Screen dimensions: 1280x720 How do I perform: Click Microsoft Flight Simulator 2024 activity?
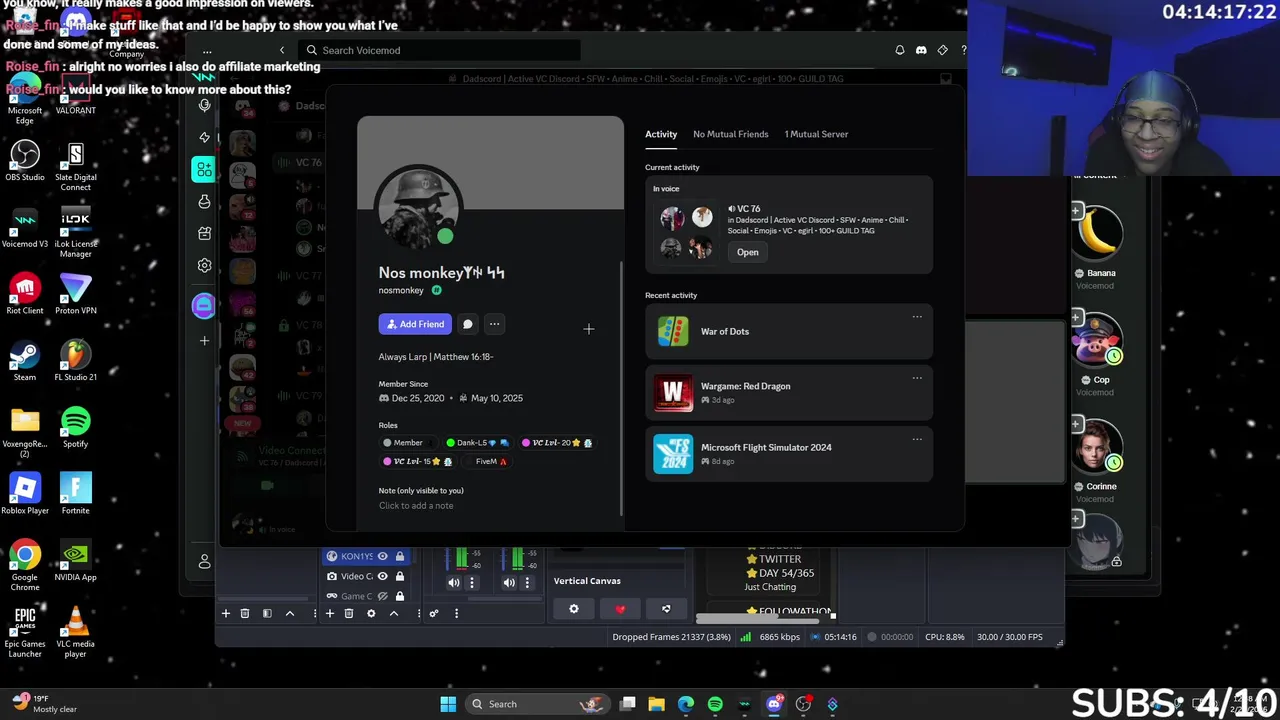(x=789, y=453)
